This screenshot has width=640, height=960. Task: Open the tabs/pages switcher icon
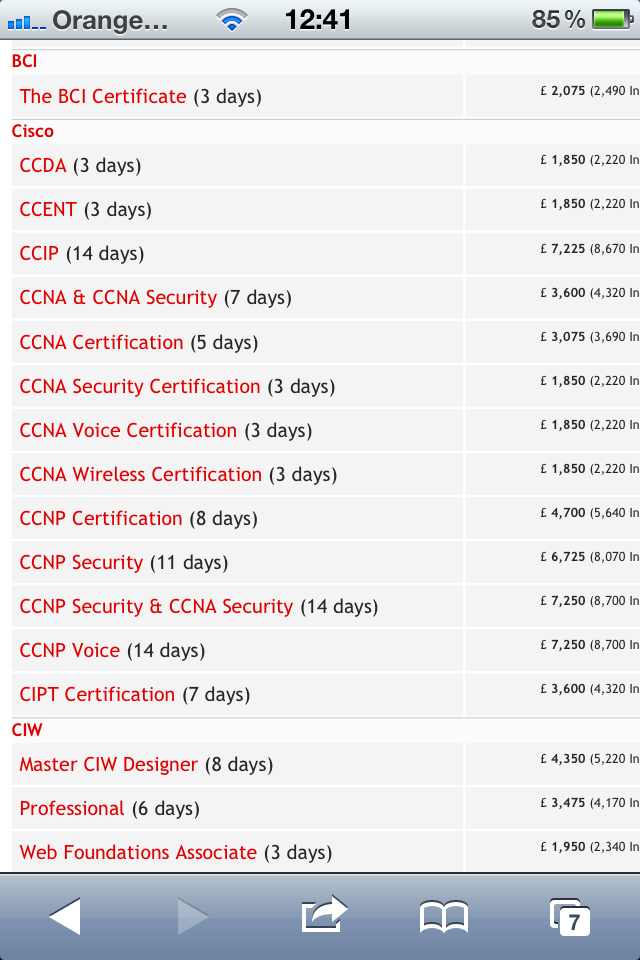pos(570,916)
